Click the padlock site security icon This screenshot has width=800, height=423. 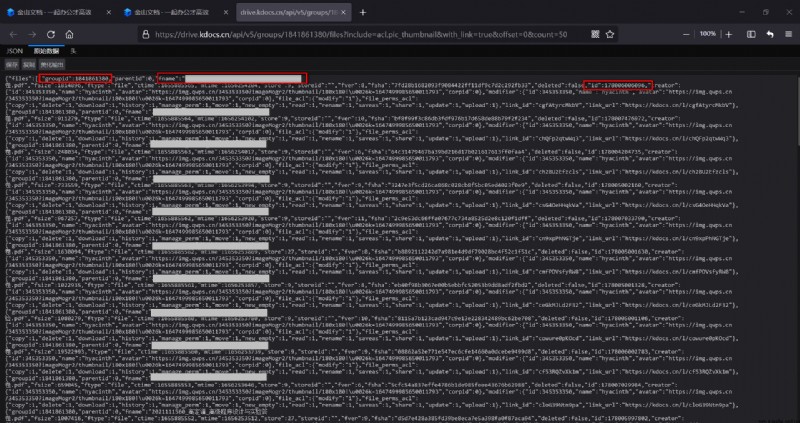point(145,34)
